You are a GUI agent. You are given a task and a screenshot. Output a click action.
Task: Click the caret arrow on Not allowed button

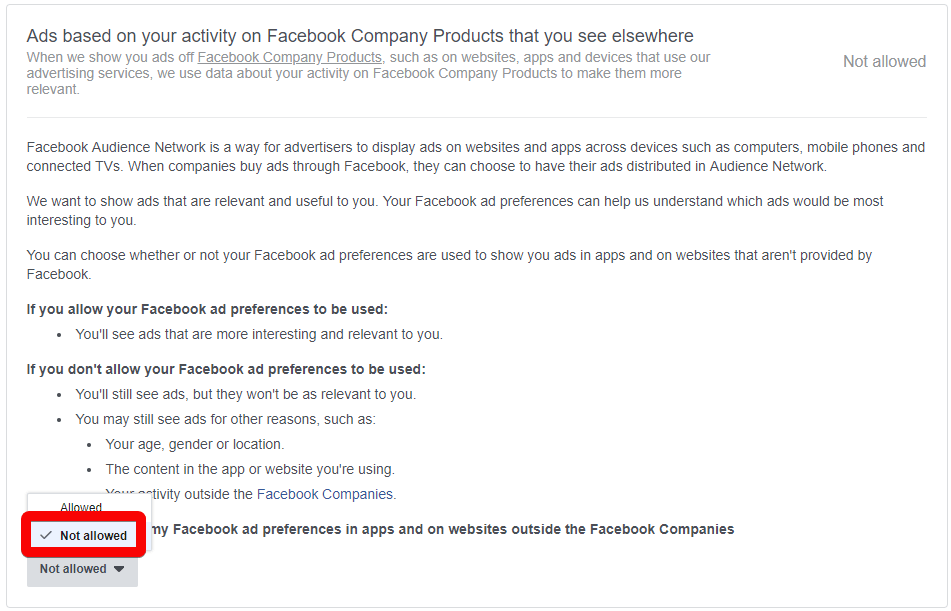119,569
